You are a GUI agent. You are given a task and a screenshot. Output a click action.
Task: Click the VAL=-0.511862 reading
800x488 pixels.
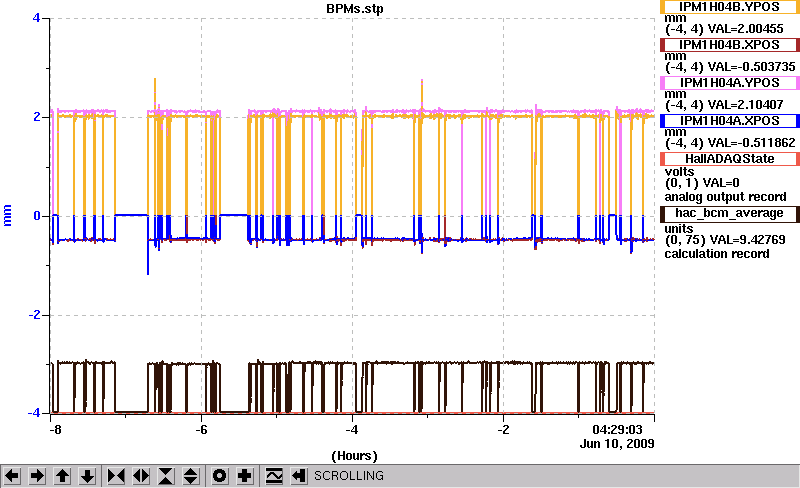pos(752,143)
